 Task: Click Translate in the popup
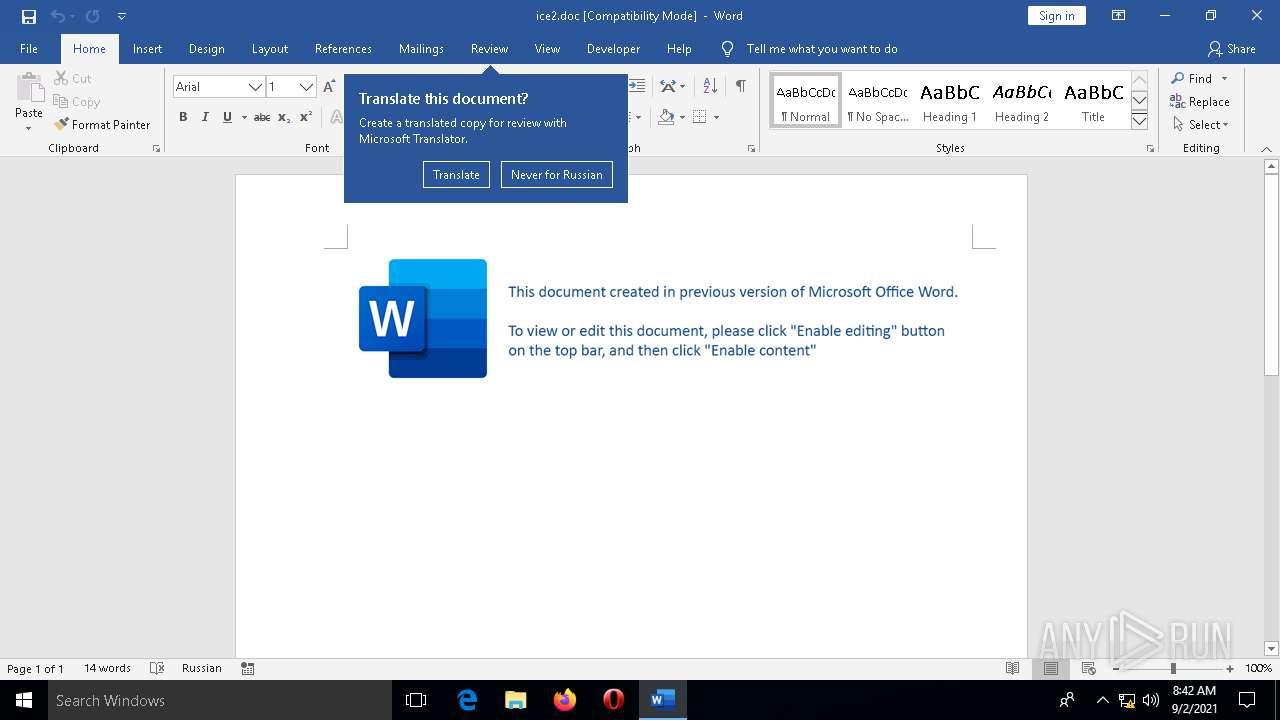point(456,174)
